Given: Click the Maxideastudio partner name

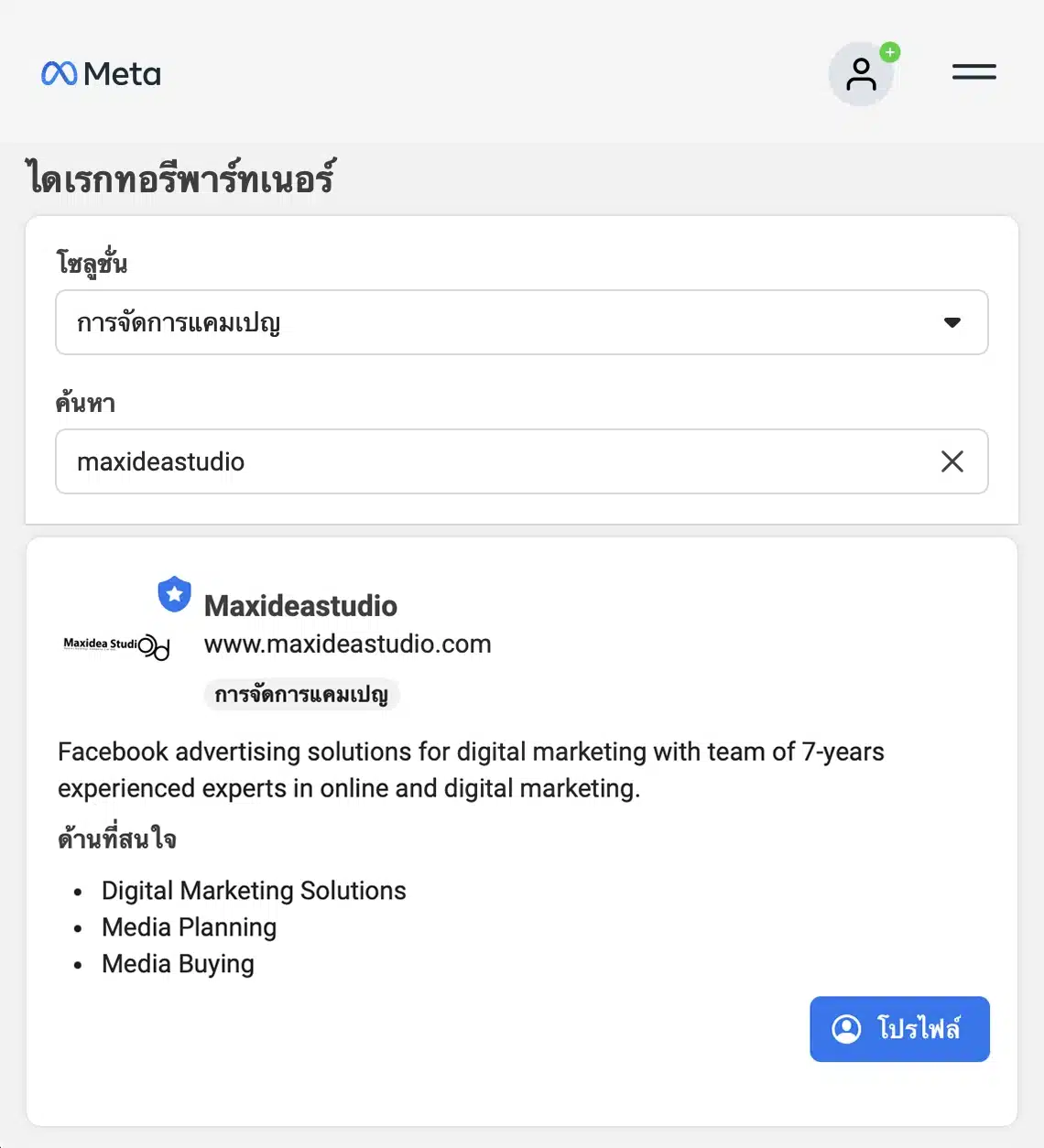Looking at the screenshot, I should [300, 605].
